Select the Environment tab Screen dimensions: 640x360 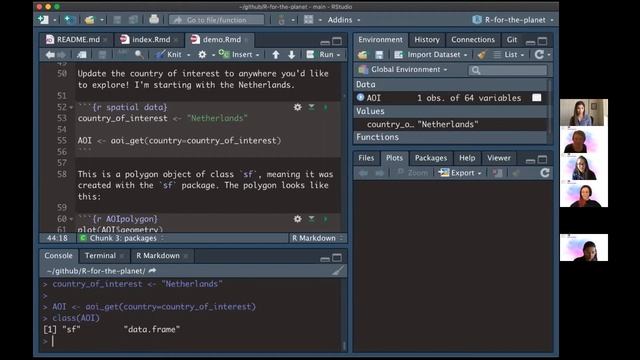pos(380,40)
